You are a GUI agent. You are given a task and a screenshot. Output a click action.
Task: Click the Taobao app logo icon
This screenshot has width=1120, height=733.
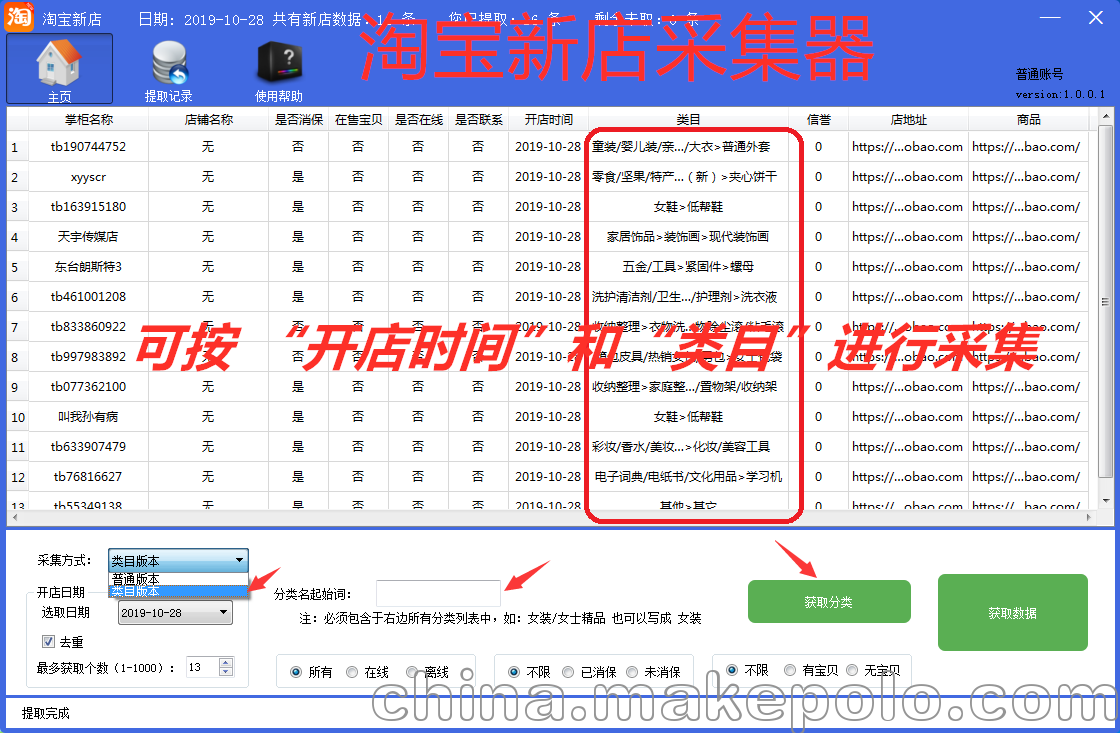[x=19, y=16]
